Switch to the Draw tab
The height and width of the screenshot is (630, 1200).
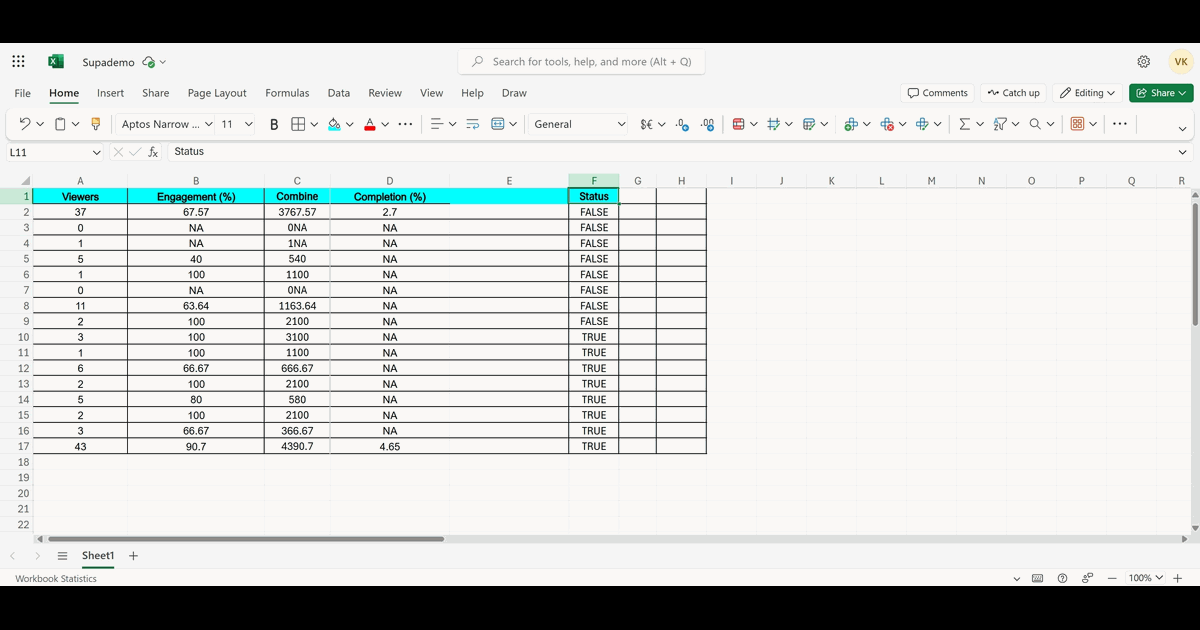tap(514, 93)
